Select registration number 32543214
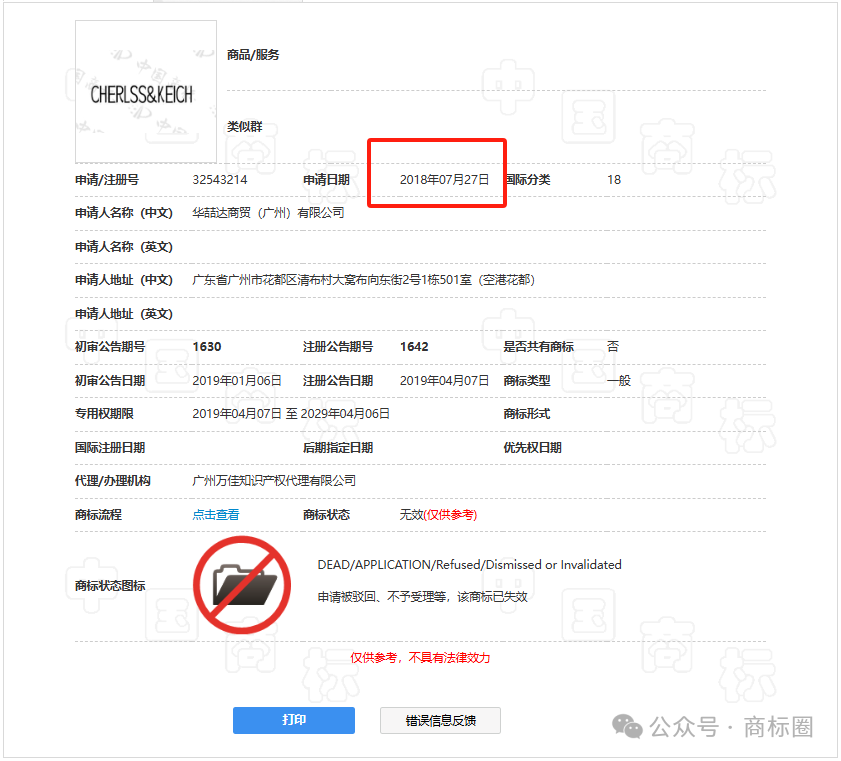This screenshot has height=761, width=841. (220, 180)
